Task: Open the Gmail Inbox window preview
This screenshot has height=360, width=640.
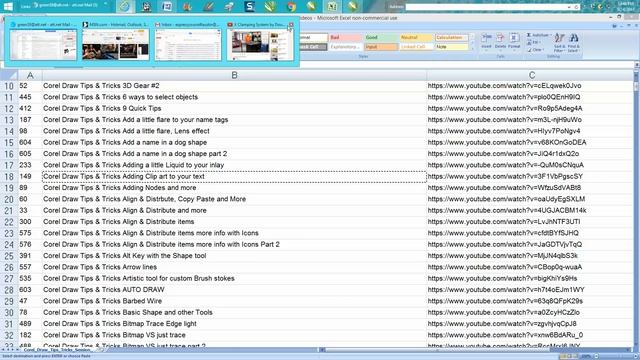Action: point(188,42)
